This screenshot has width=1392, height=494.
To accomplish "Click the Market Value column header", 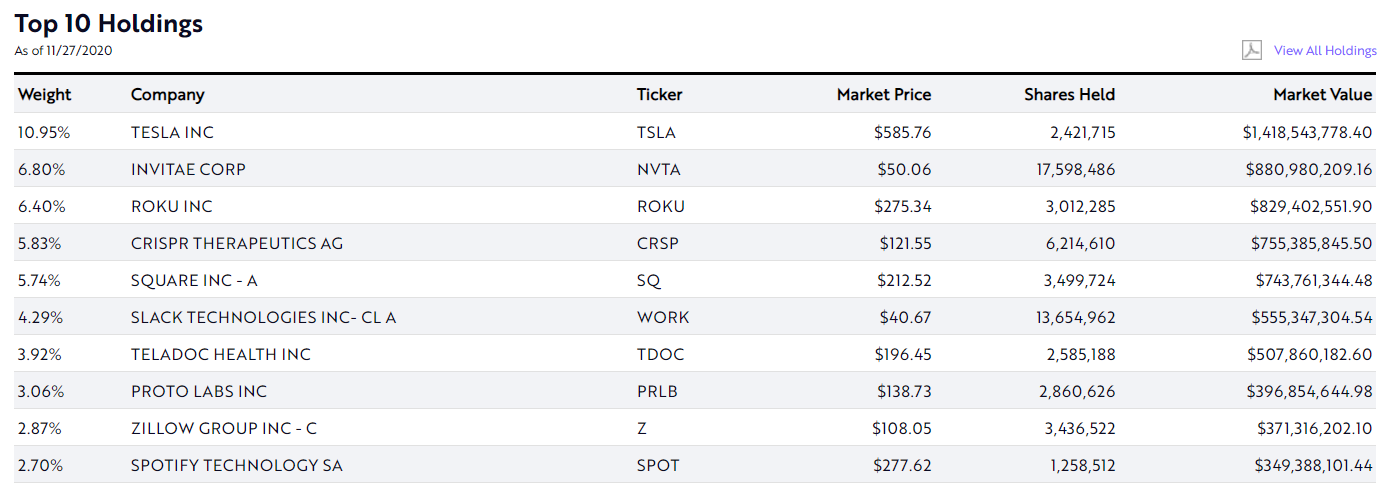I will point(1322,95).
